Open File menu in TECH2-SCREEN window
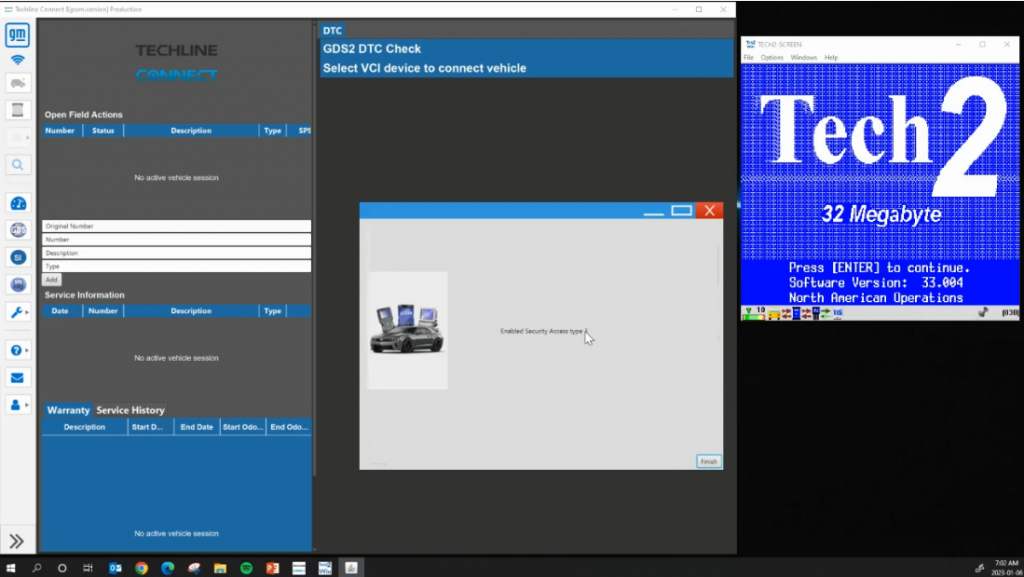This screenshot has height=577, width=1024. tap(748, 57)
